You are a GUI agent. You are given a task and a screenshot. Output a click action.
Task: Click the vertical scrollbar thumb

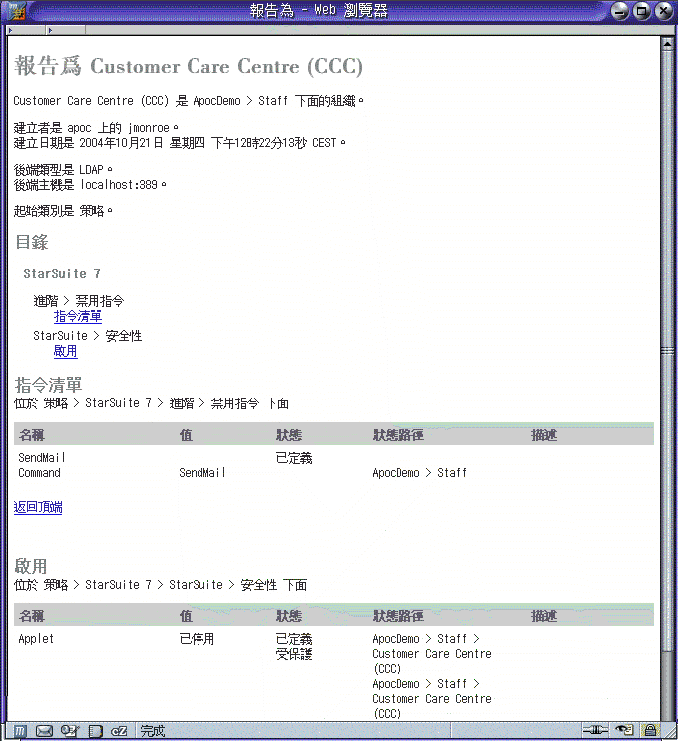tap(667, 351)
